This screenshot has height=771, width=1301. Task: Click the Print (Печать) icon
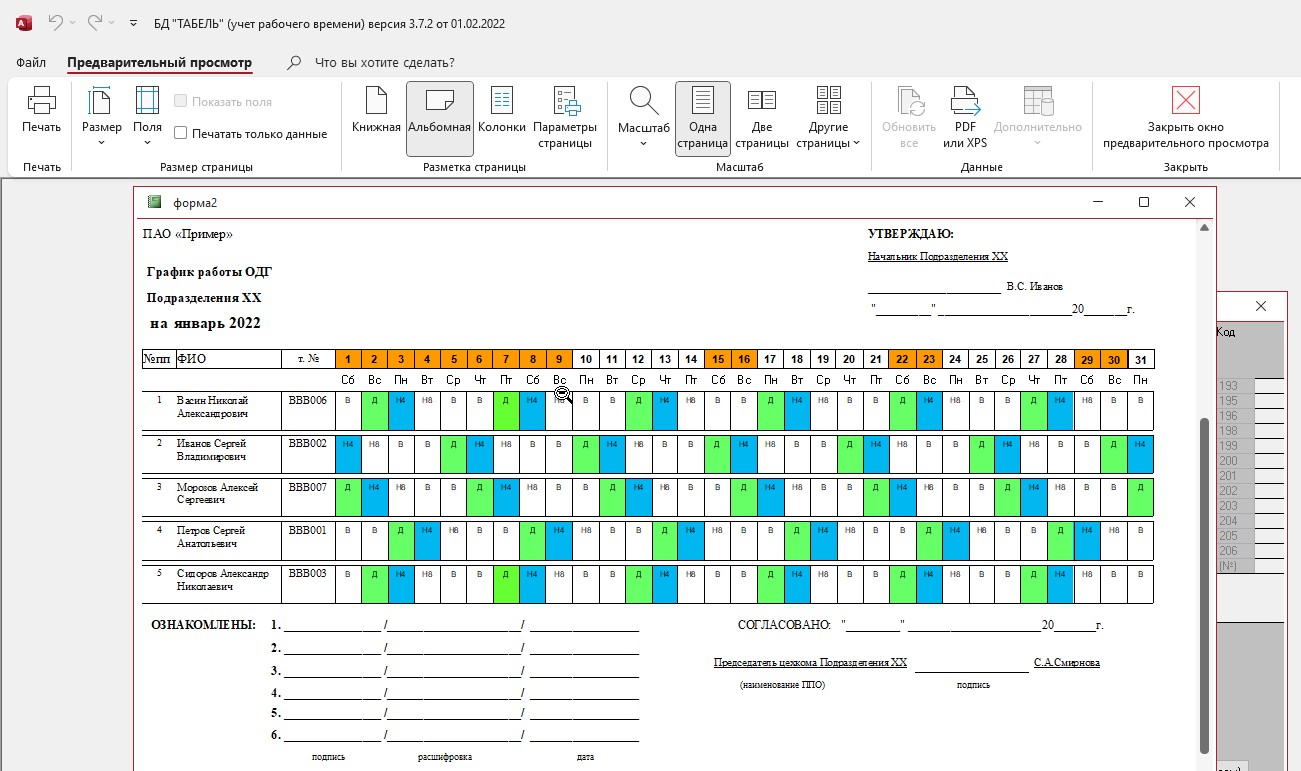(42, 101)
